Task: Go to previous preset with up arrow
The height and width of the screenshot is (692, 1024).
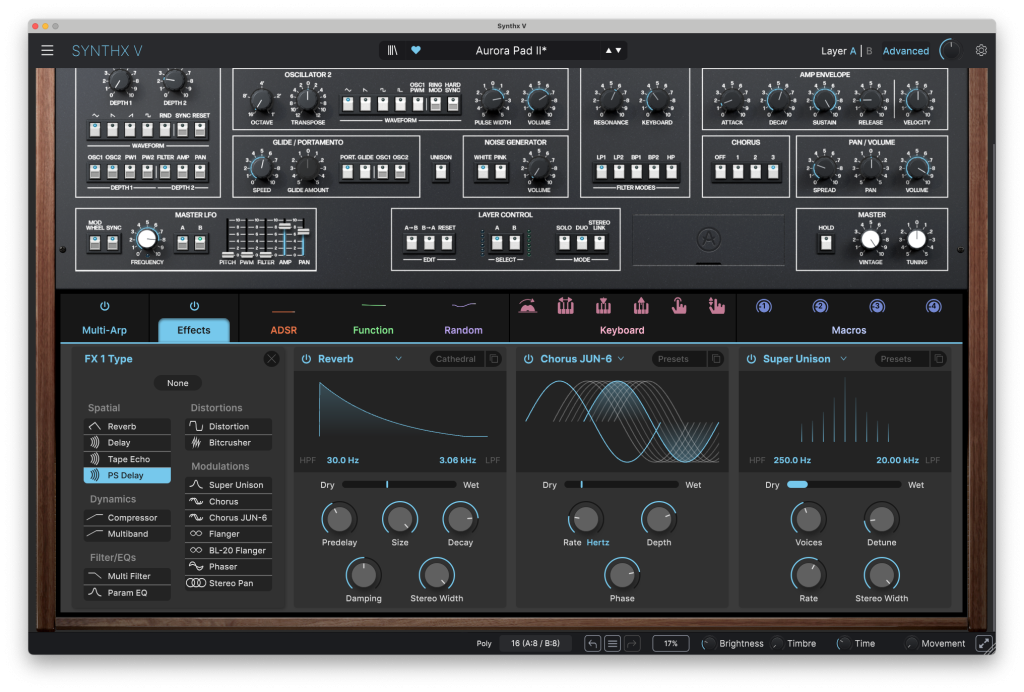Action: click(609, 50)
